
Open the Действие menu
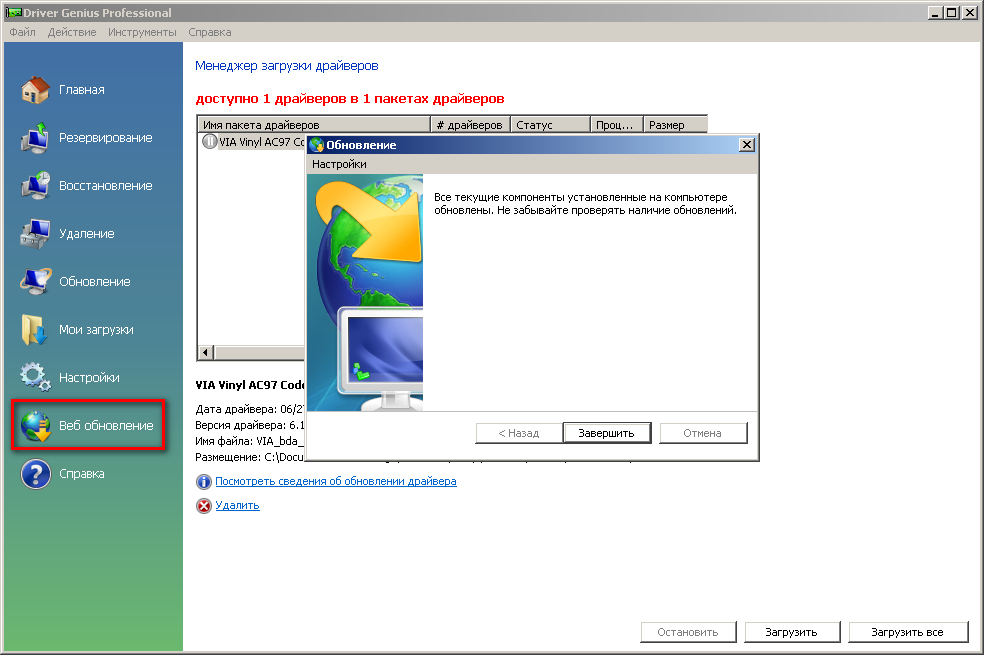click(72, 32)
